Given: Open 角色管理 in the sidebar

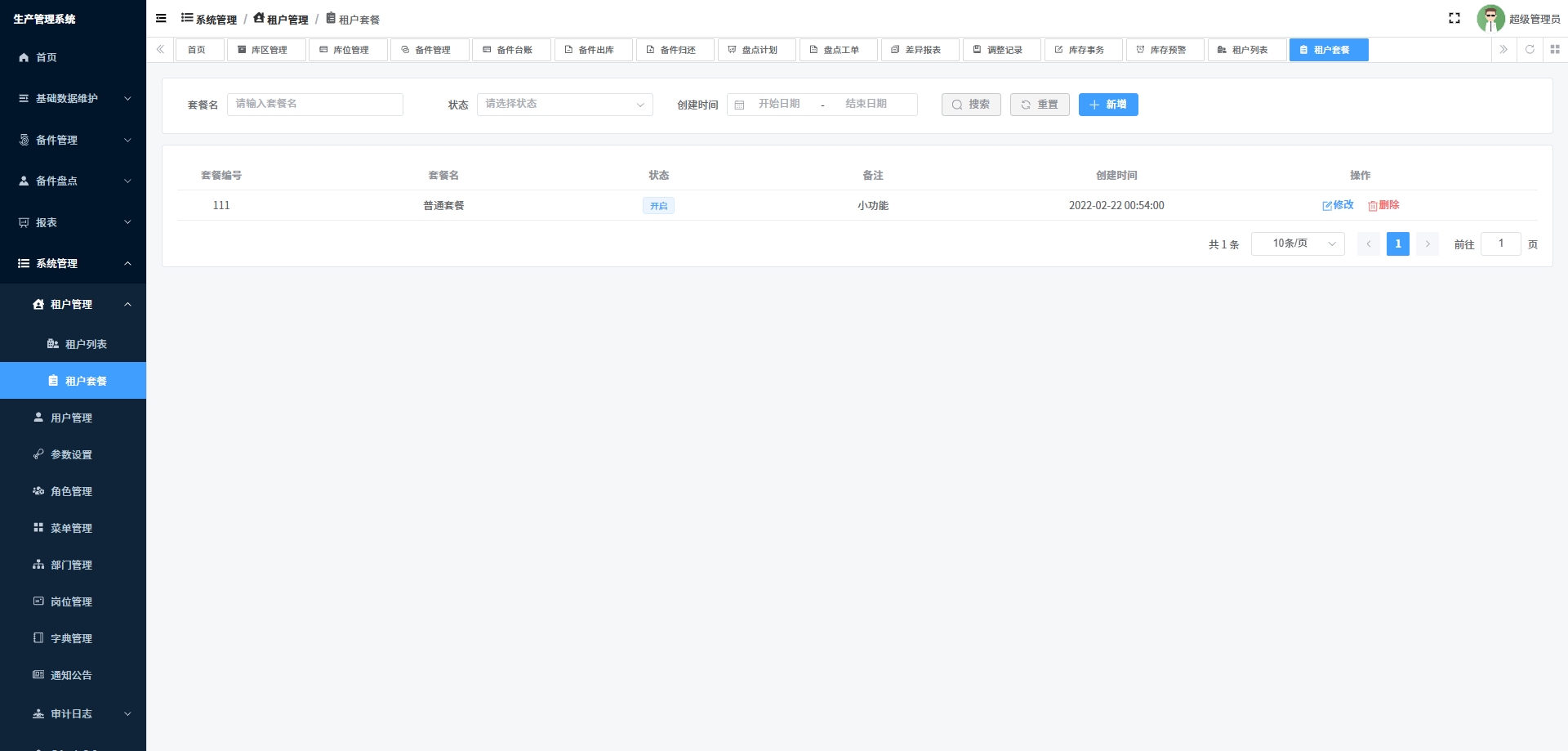Looking at the screenshot, I should click(73, 491).
